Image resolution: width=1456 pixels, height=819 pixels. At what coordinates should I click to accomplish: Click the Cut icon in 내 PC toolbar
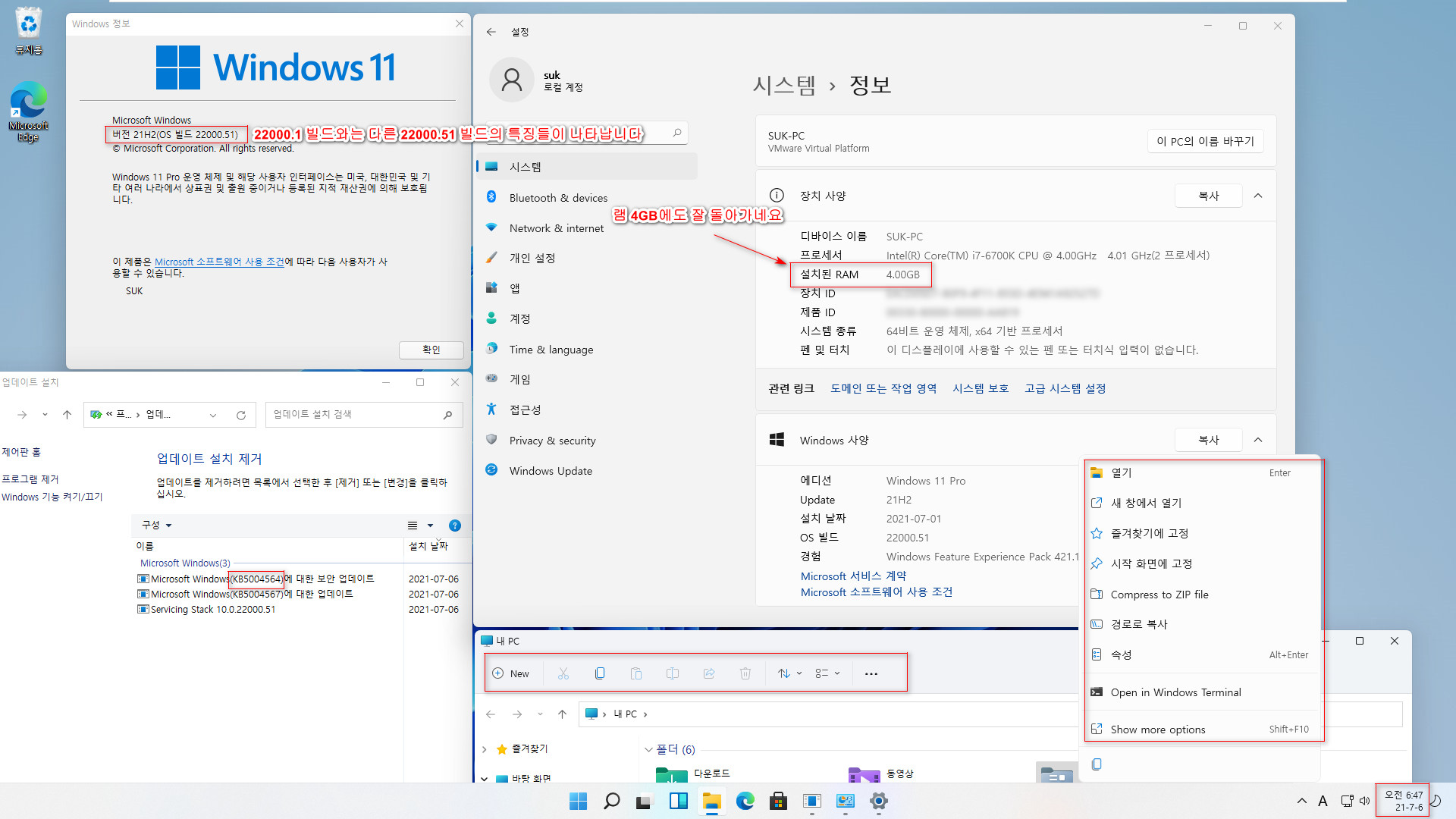[563, 673]
